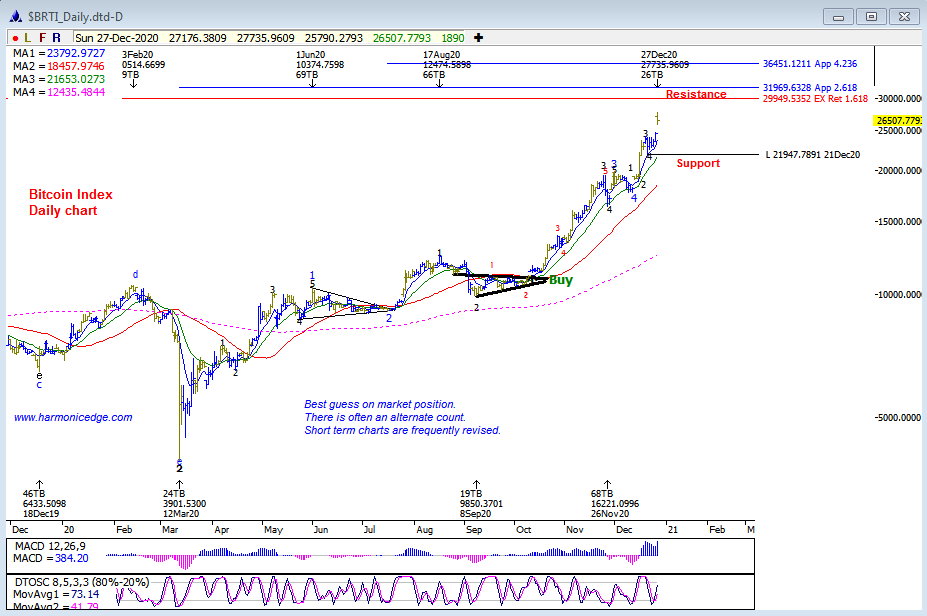Click the DTOSC 8,5,3,3 indicator label
Viewport: 927px width, 616px height.
tap(82, 582)
